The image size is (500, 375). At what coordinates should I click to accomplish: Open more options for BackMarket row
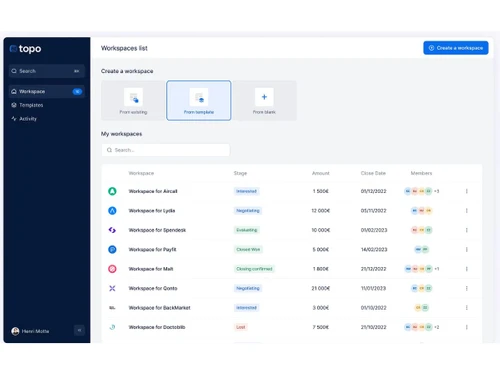467,308
